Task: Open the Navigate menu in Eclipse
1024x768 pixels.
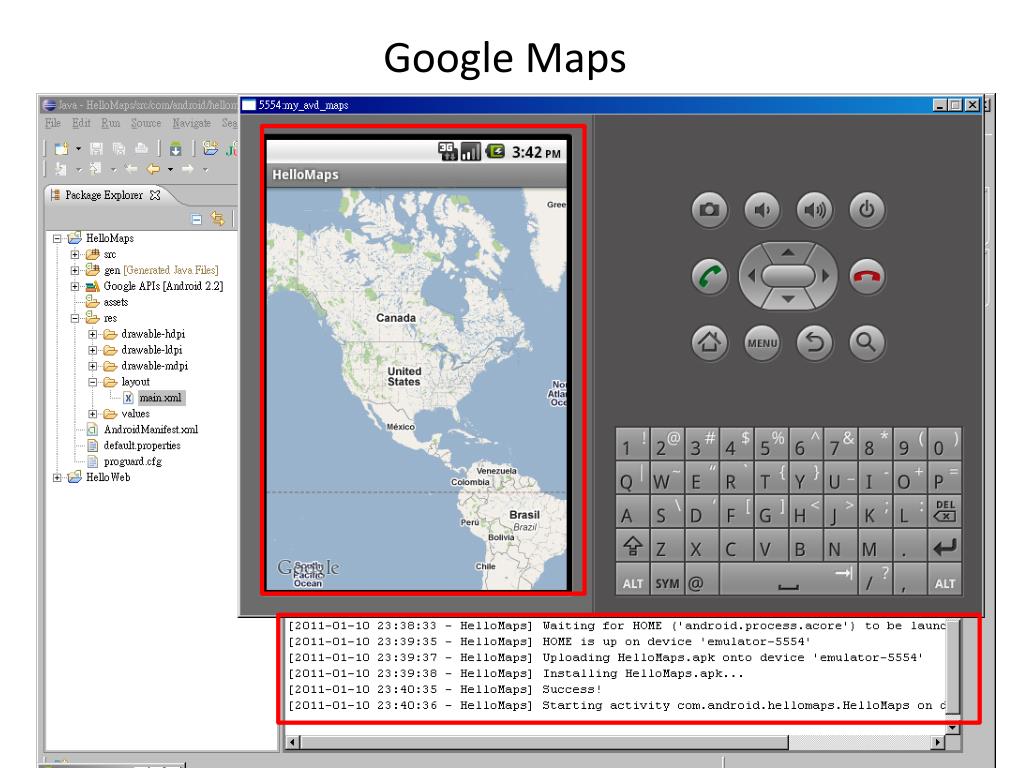Action: point(191,123)
